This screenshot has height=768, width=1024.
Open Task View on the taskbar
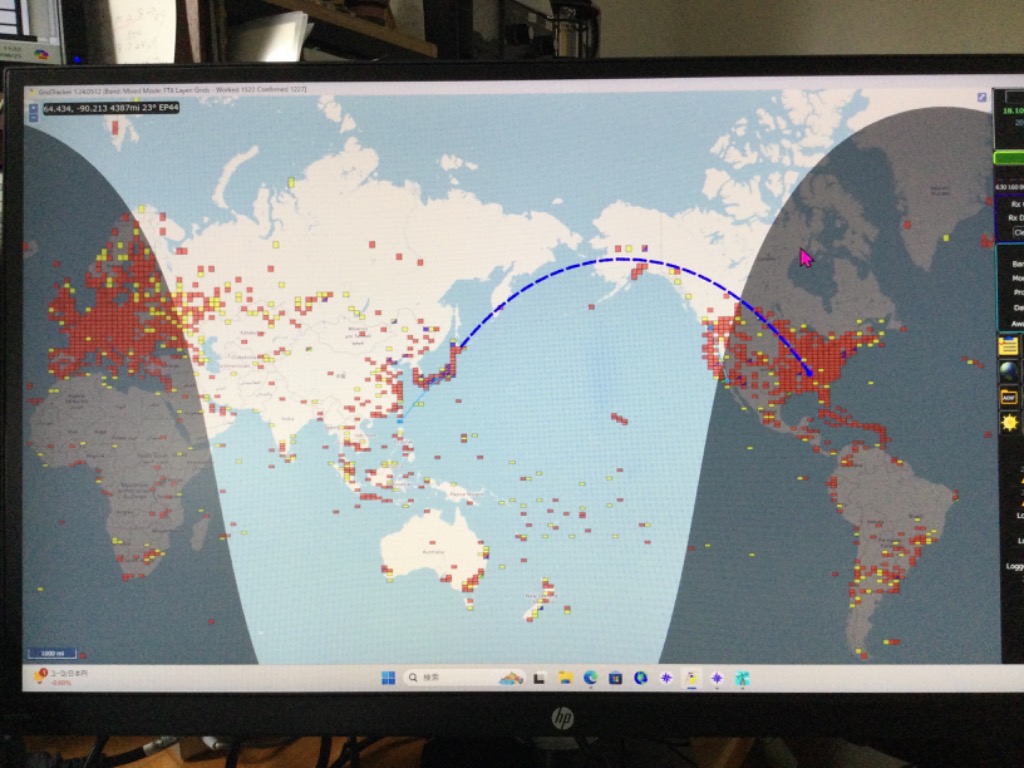point(539,679)
